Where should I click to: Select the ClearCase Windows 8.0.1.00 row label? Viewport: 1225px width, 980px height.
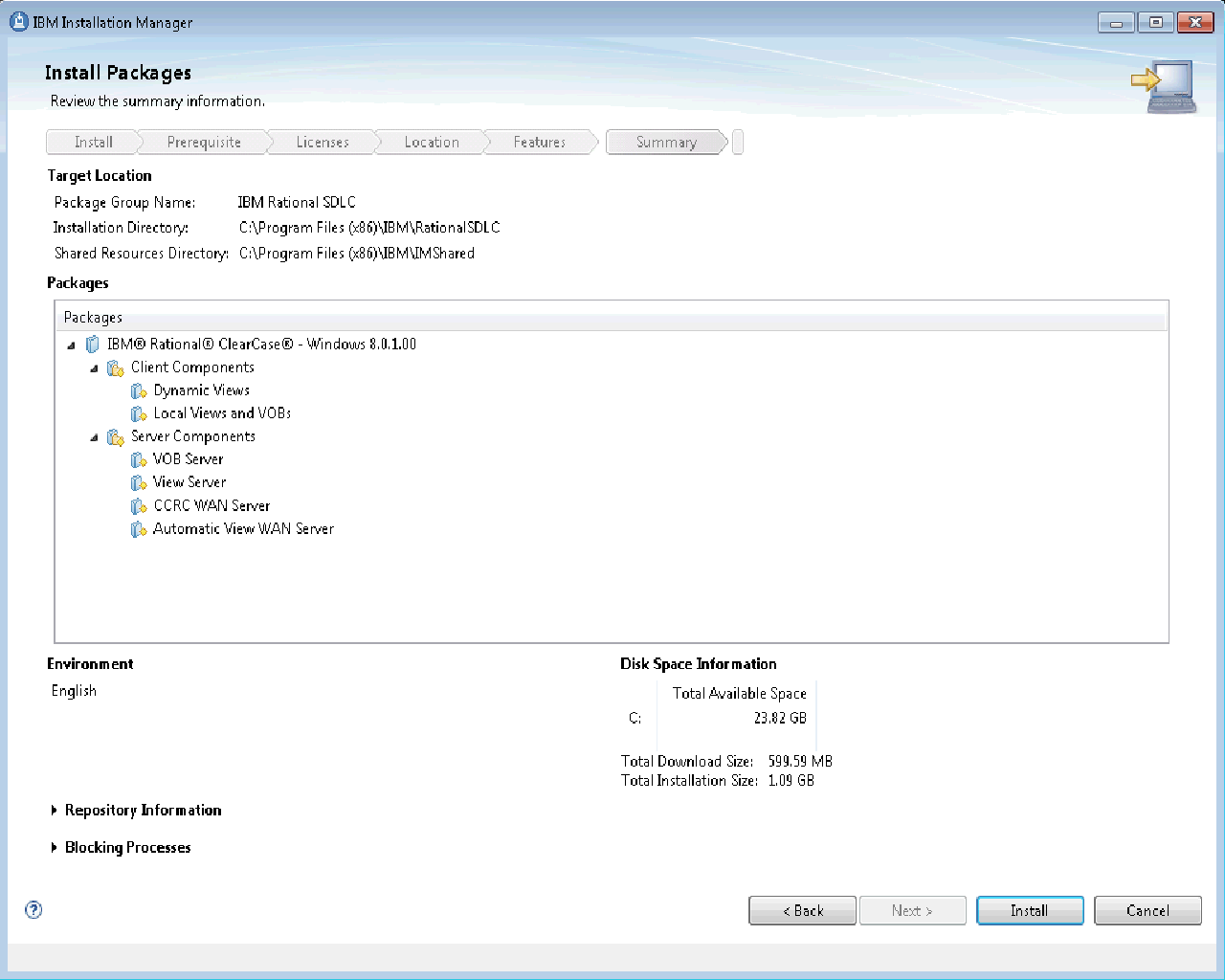click(x=261, y=345)
